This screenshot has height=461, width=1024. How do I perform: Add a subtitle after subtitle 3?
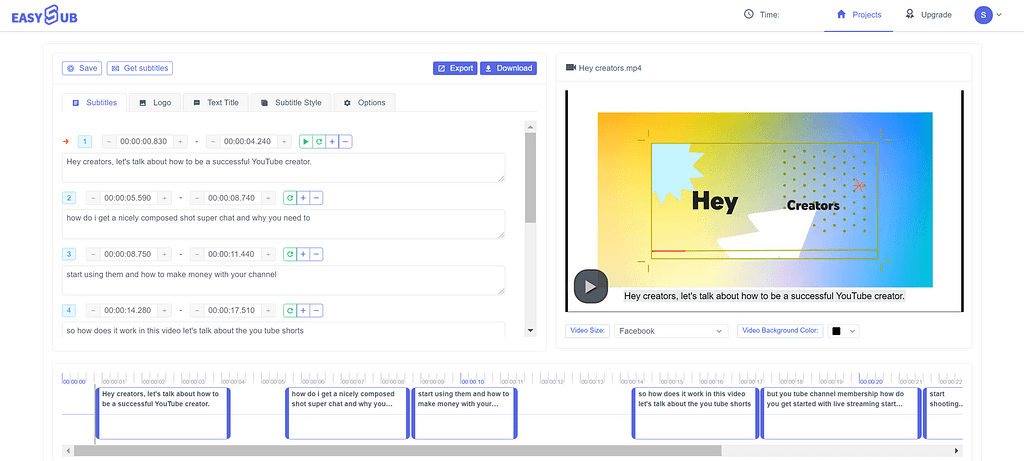click(x=302, y=254)
